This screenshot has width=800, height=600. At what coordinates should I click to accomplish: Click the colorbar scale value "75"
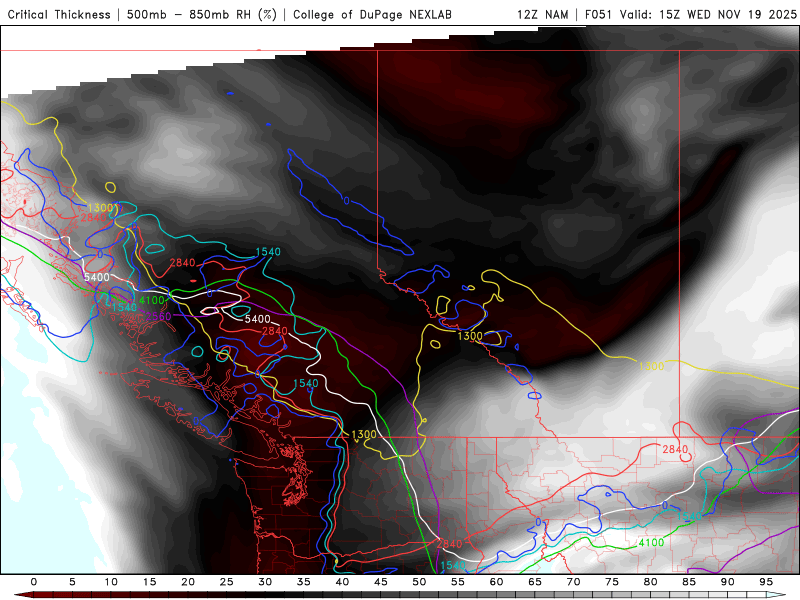(x=612, y=582)
